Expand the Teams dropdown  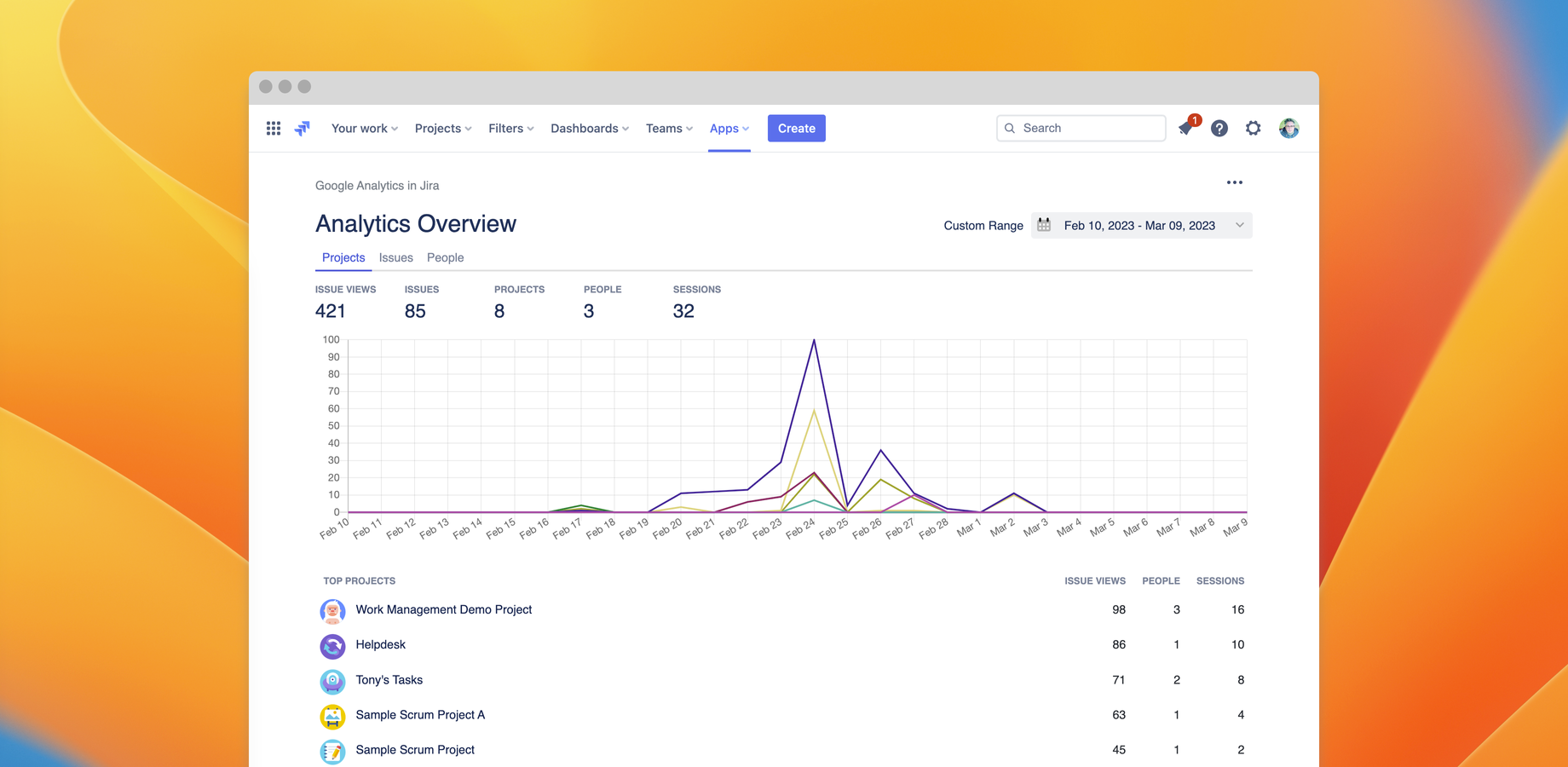tap(669, 129)
